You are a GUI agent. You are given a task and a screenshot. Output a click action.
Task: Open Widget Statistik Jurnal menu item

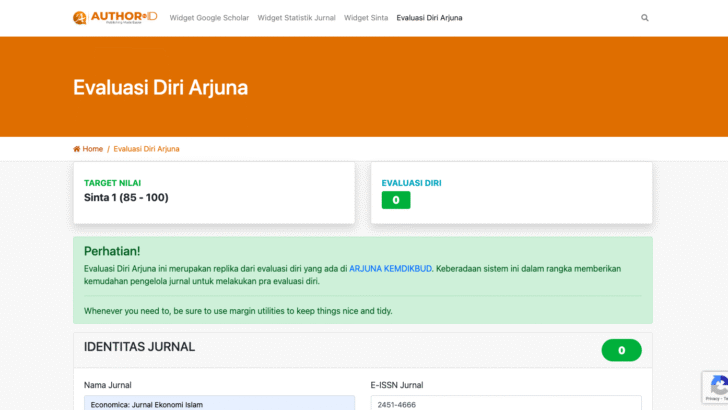[296, 18]
